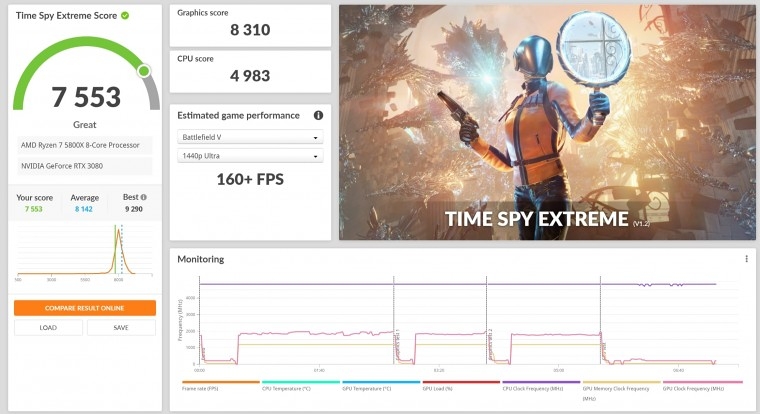Click the Load button
Viewport: 760px width, 414px height.
click(x=48, y=328)
